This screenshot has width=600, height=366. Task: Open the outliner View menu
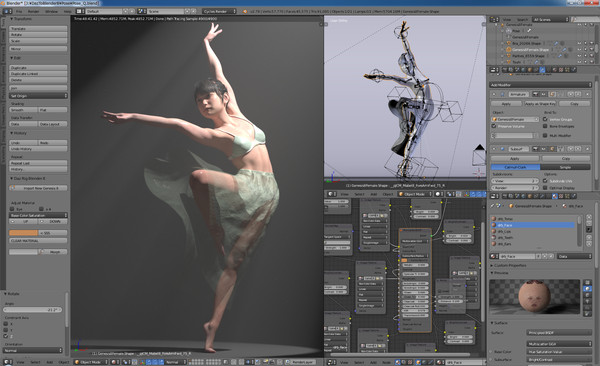coord(507,19)
